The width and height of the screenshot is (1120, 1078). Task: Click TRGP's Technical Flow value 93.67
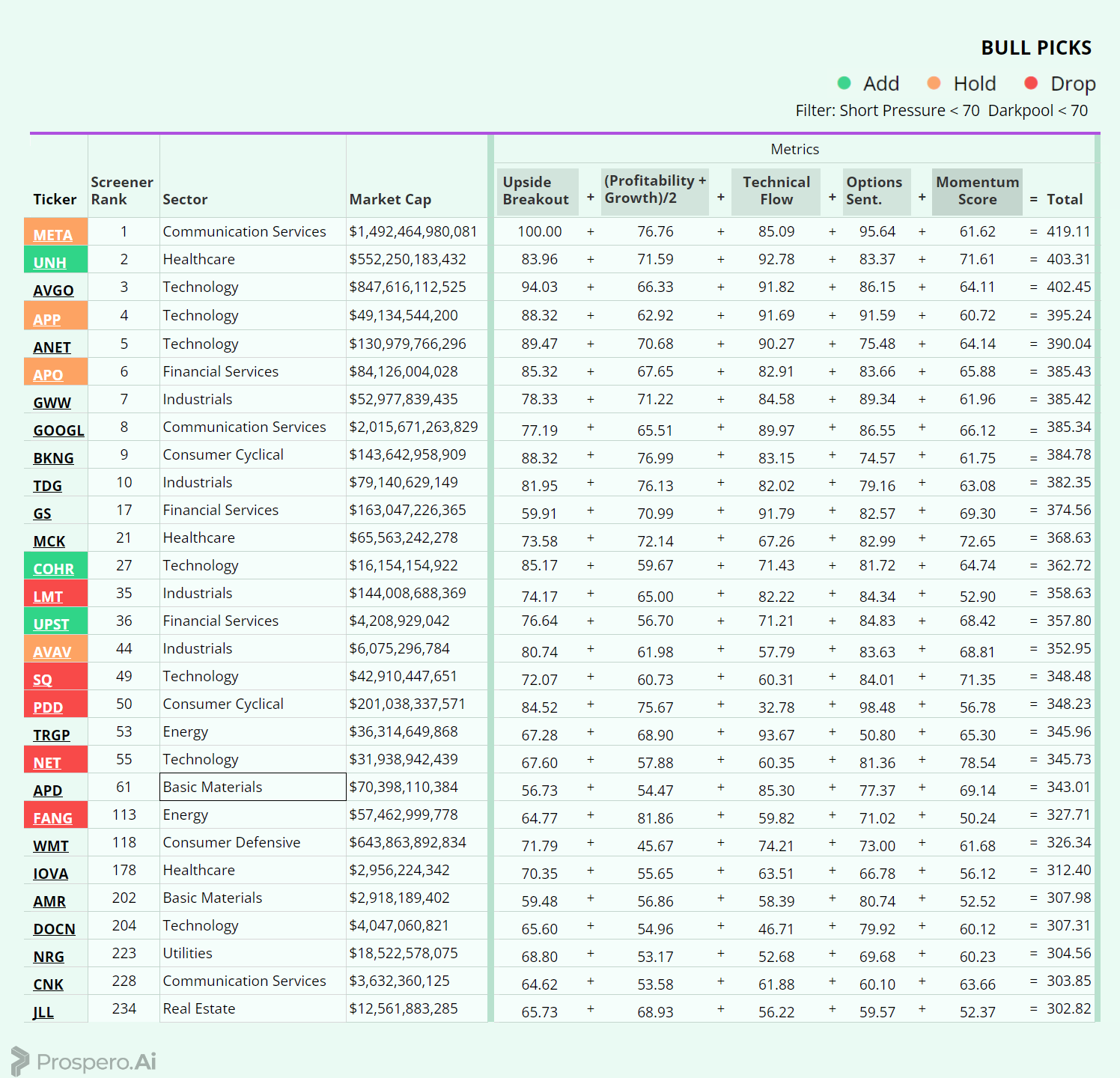tap(776, 735)
